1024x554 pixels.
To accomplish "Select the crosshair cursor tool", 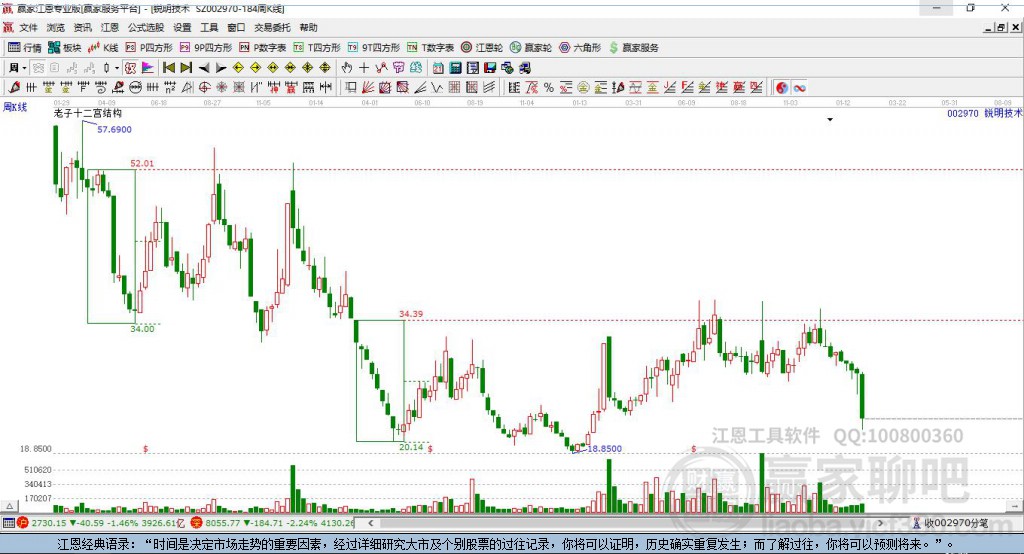I will tap(364, 68).
